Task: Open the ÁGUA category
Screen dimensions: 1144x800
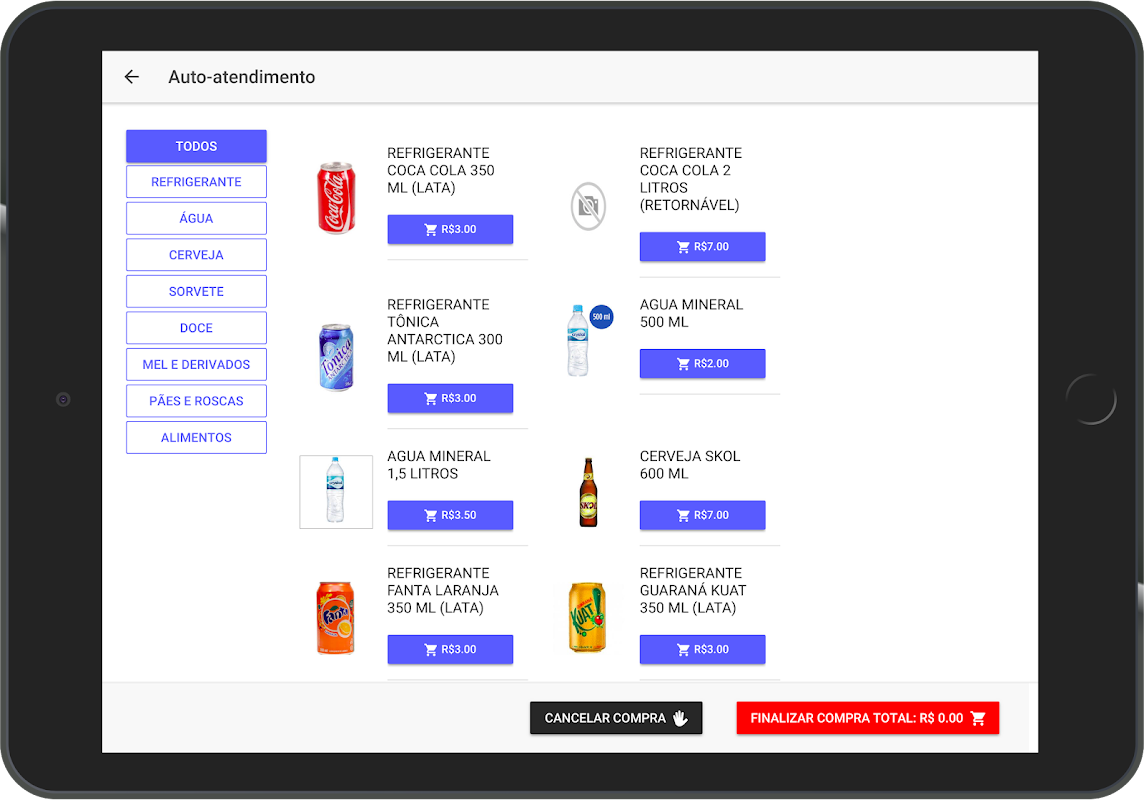Action: [196, 218]
